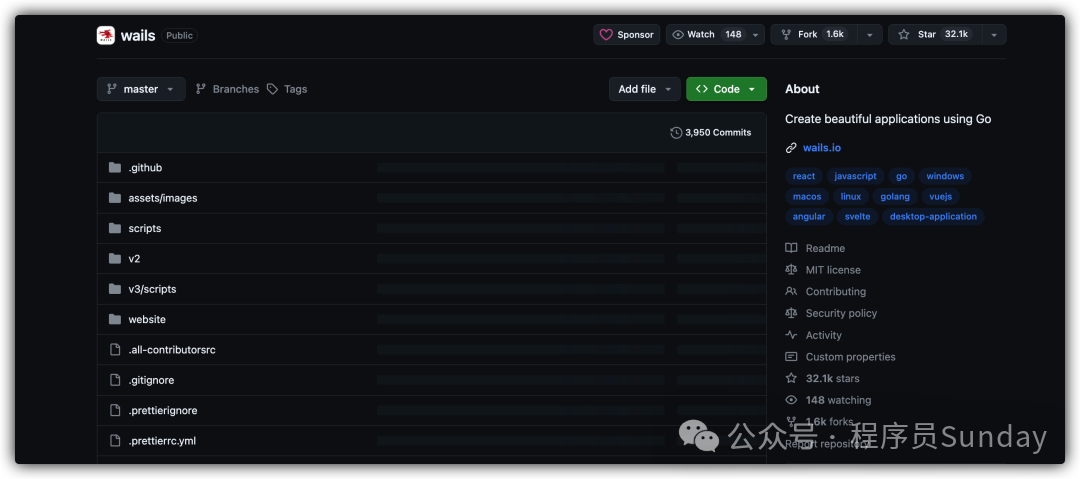
Task: Open the .github folder
Action: [145, 168]
